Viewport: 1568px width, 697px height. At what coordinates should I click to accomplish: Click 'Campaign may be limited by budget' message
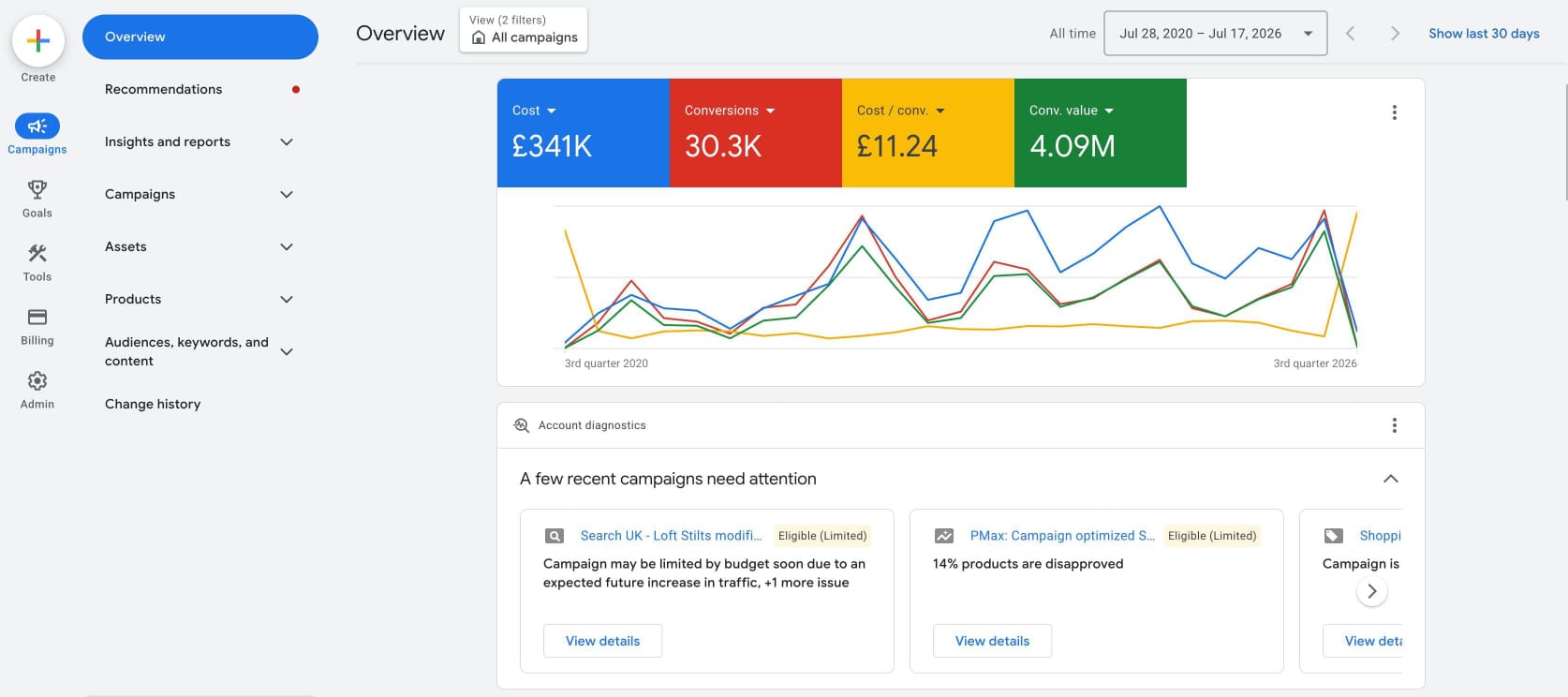(704, 573)
